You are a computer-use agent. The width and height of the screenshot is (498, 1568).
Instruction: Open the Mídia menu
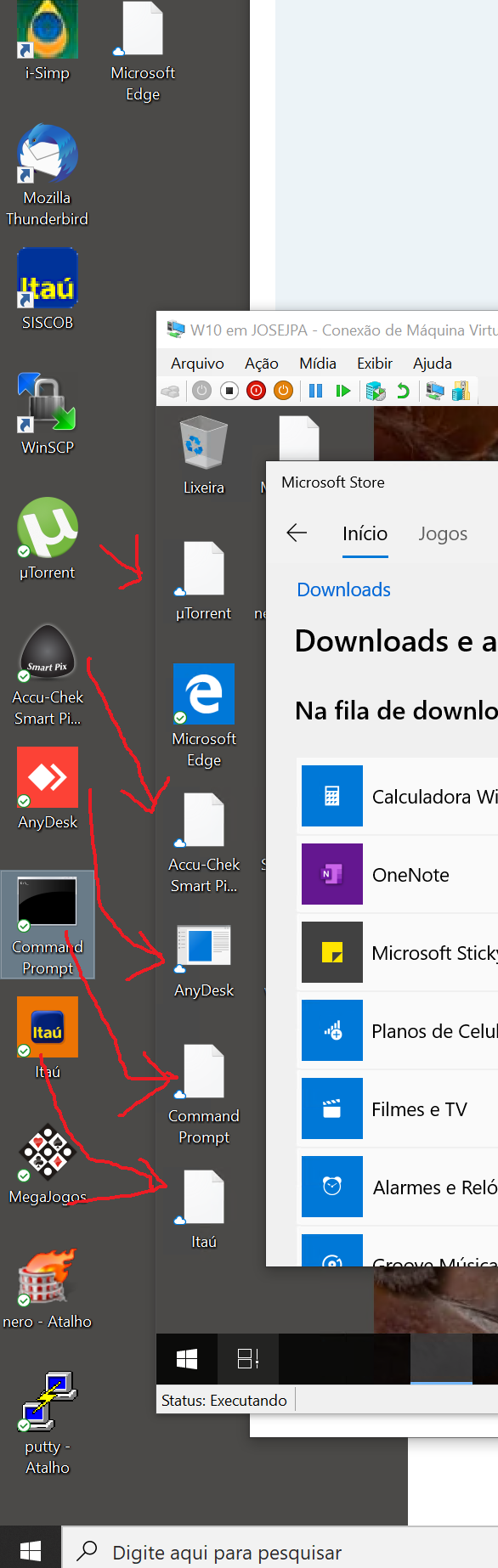pos(318,364)
